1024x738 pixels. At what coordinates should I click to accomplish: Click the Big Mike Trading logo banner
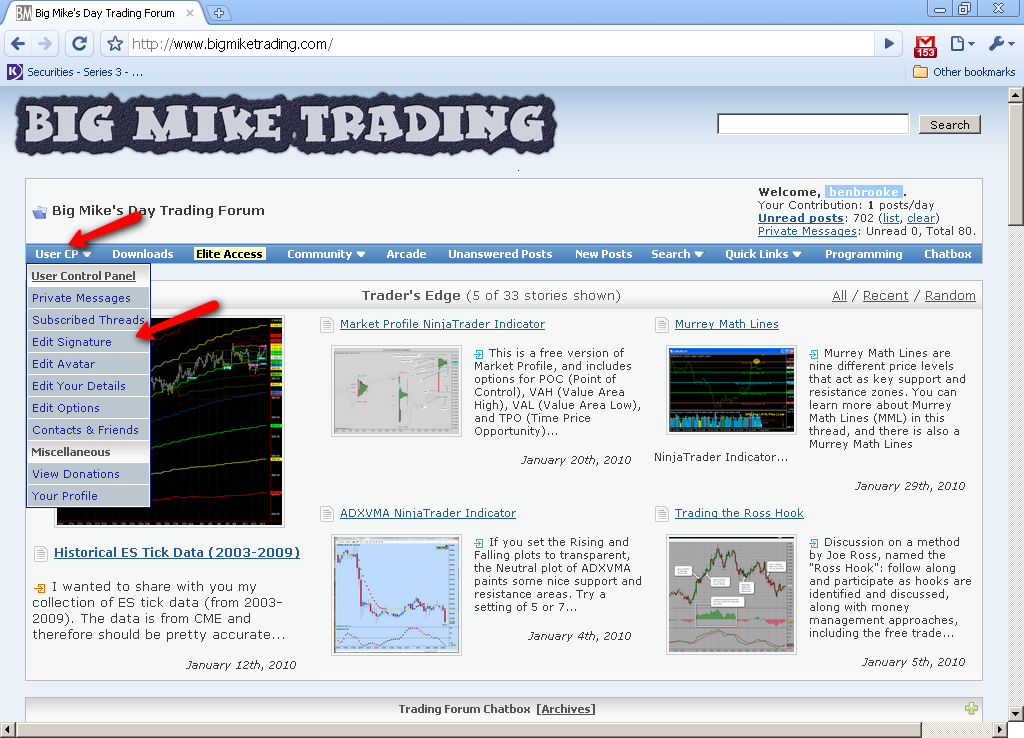(285, 125)
